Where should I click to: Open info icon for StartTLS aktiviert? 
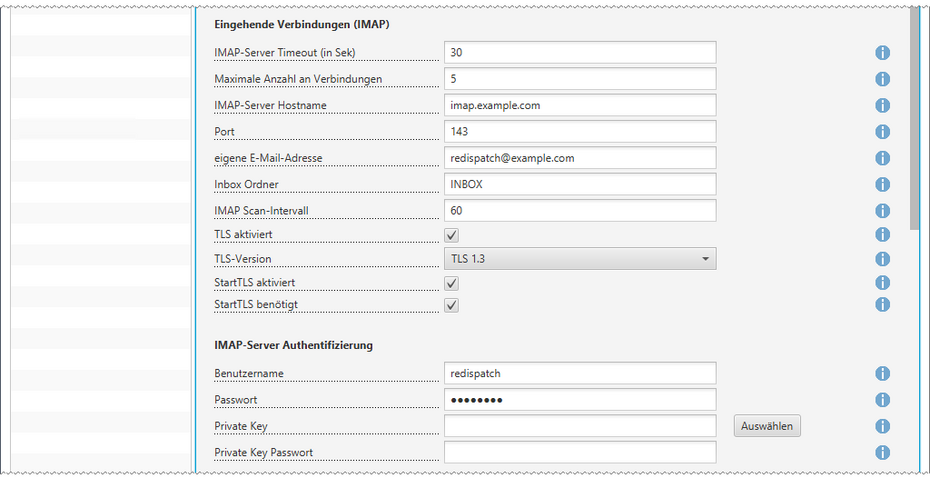pos(883,282)
